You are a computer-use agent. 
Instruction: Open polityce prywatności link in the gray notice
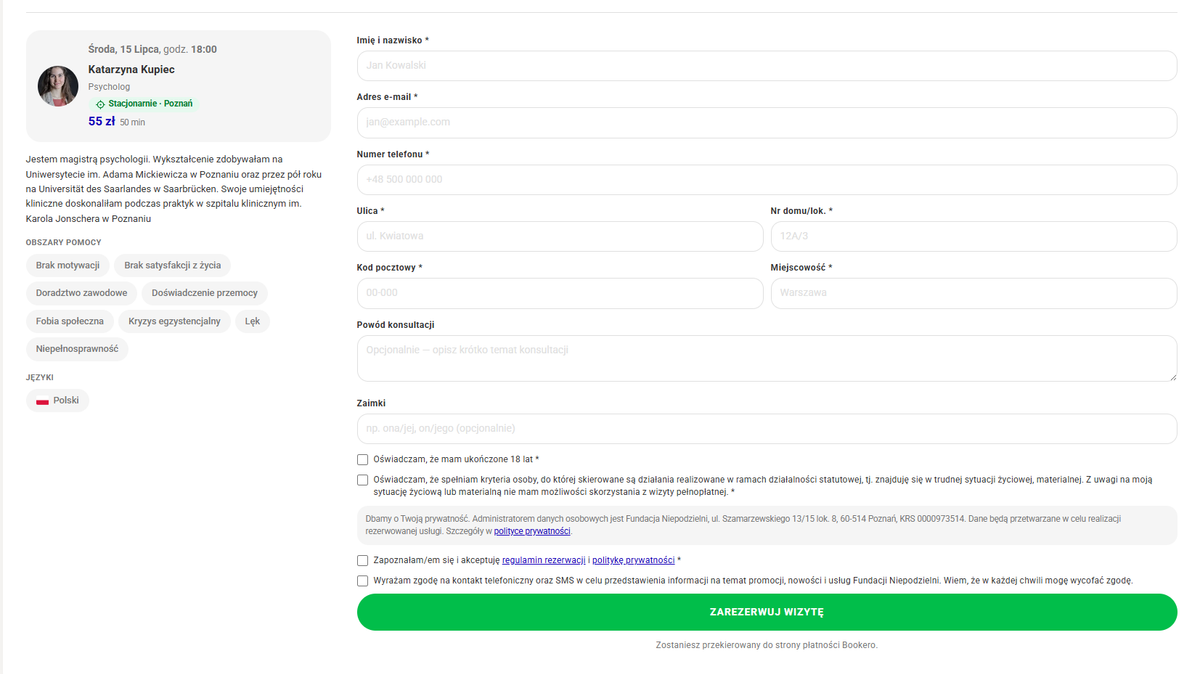pos(532,532)
